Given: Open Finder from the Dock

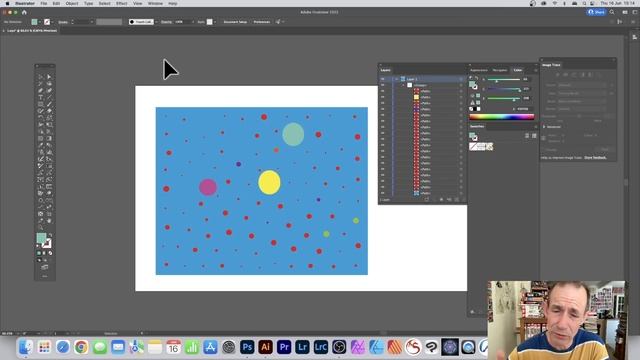Looking at the screenshot, I should 26,347.
